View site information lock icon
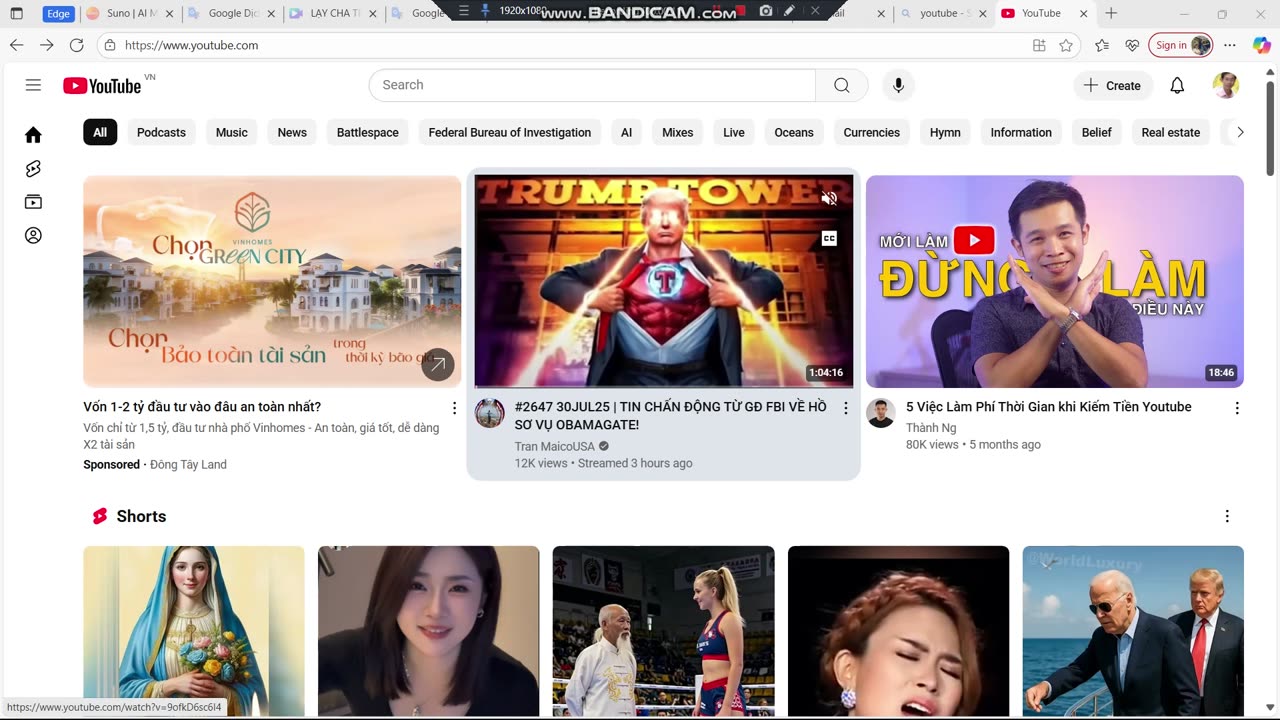1280x720 pixels. 110,45
